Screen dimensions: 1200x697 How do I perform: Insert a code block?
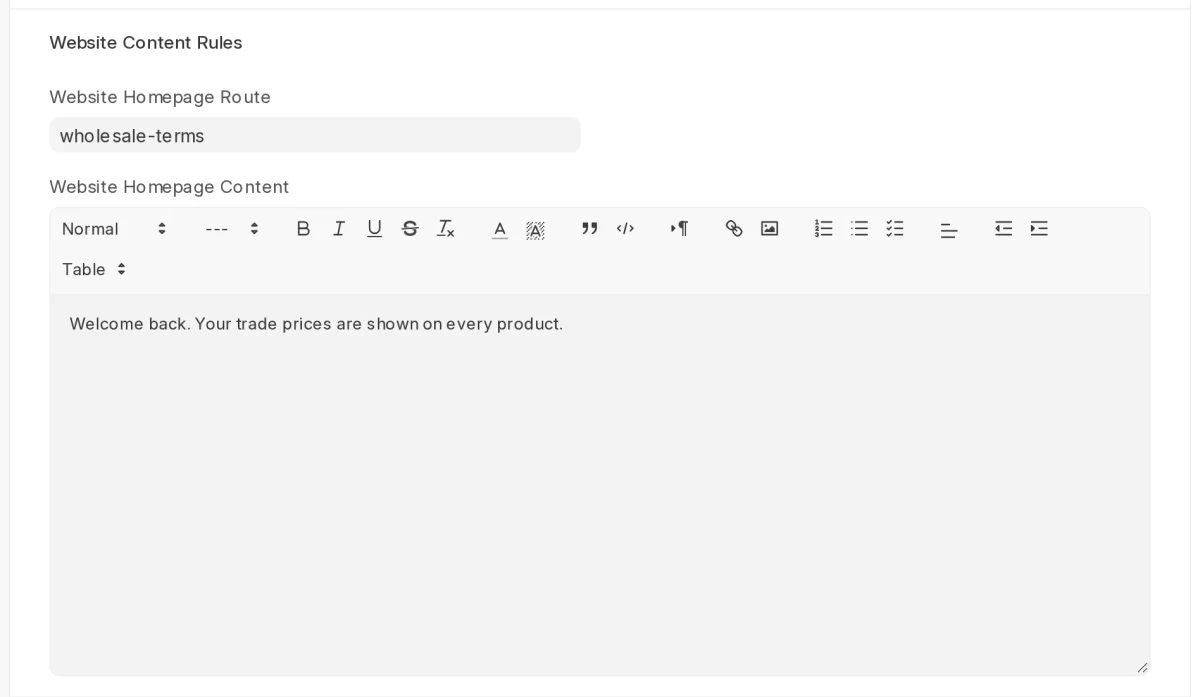point(625,229)
